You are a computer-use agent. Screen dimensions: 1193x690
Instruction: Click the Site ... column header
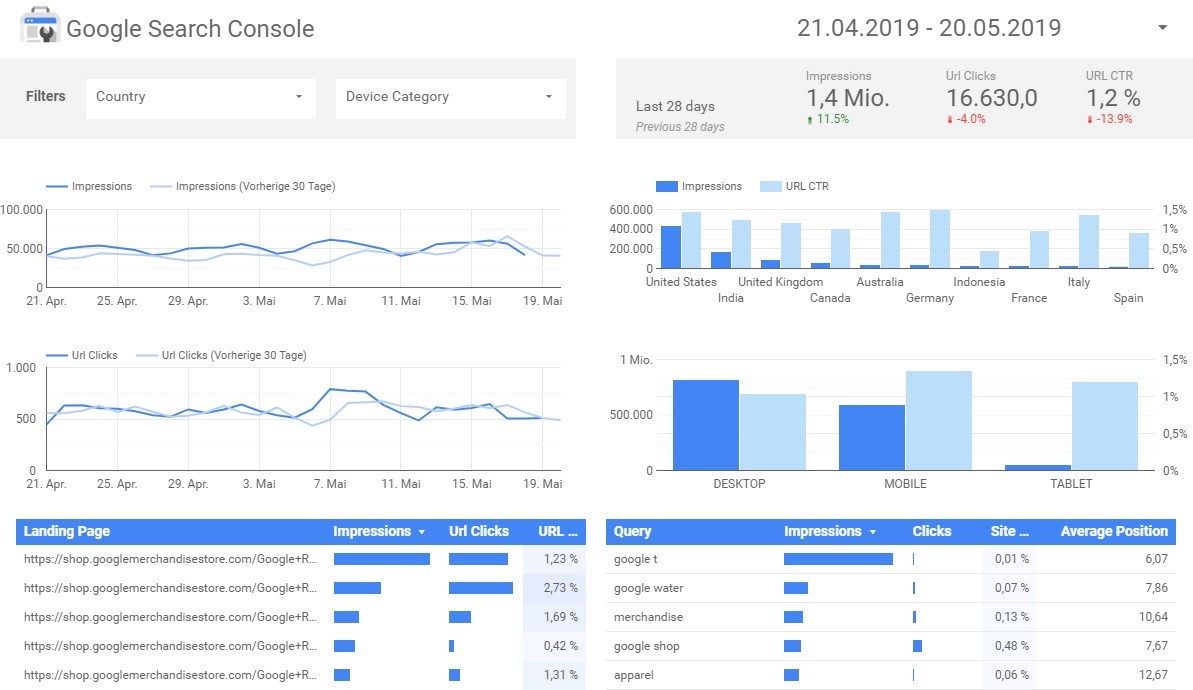(x=1009, y=531)
